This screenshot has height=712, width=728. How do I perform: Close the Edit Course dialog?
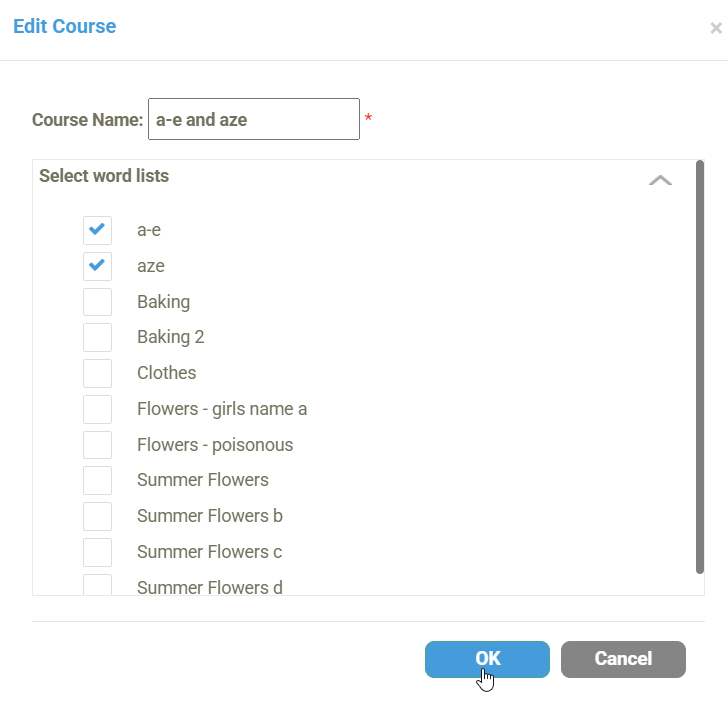[x=716, y=29]
